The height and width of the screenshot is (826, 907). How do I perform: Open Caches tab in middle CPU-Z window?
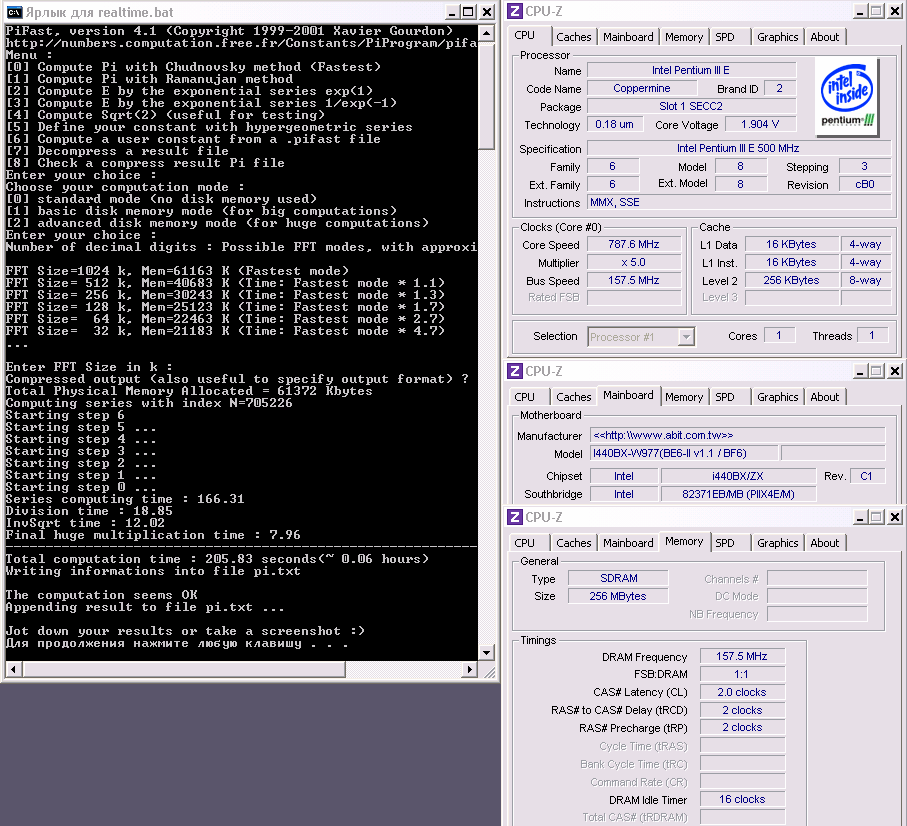[x=573, y=397]
